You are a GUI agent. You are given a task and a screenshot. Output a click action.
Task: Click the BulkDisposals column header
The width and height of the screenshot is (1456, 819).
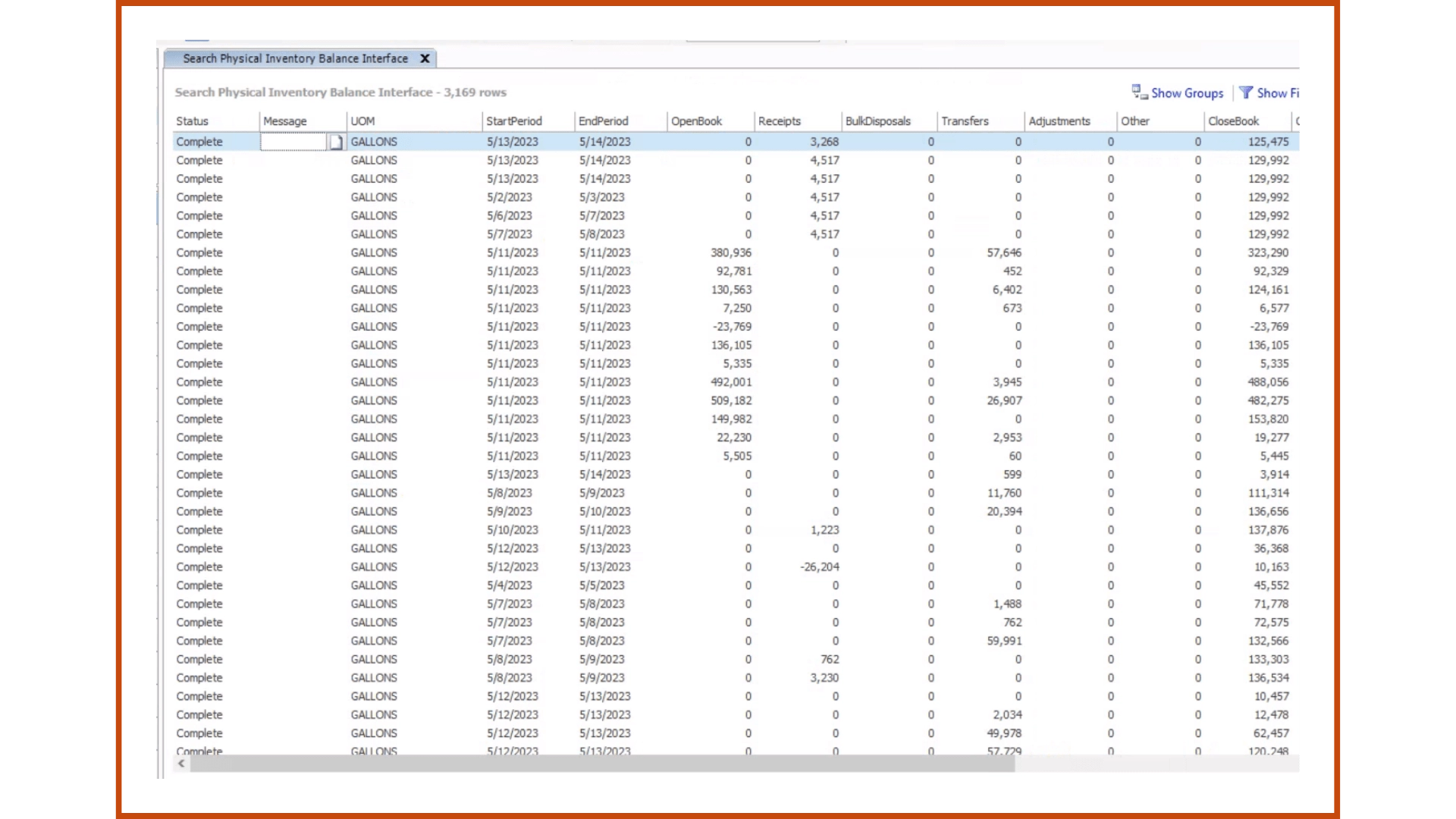878,121
